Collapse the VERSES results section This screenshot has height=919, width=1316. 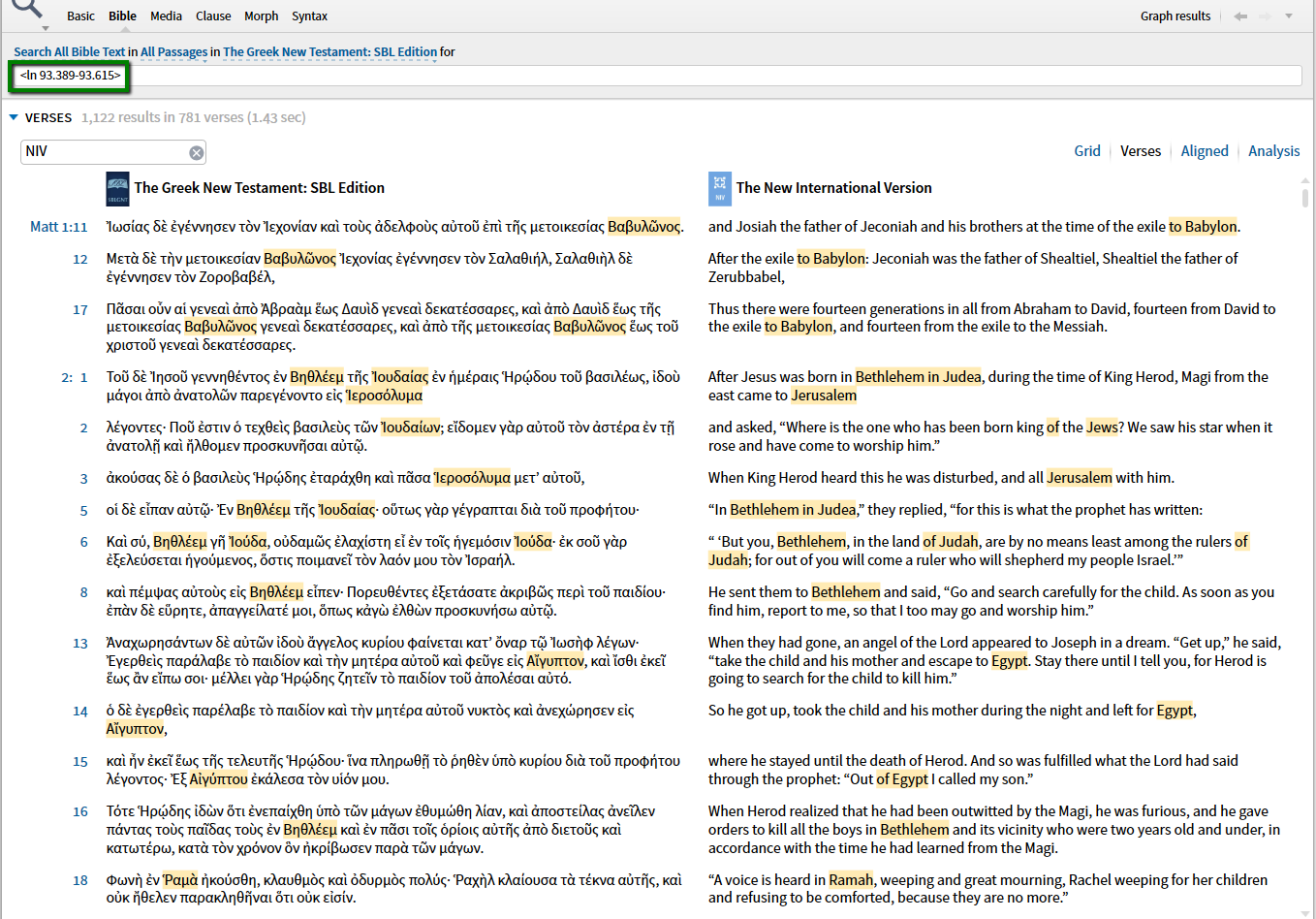tap(14, 117)
